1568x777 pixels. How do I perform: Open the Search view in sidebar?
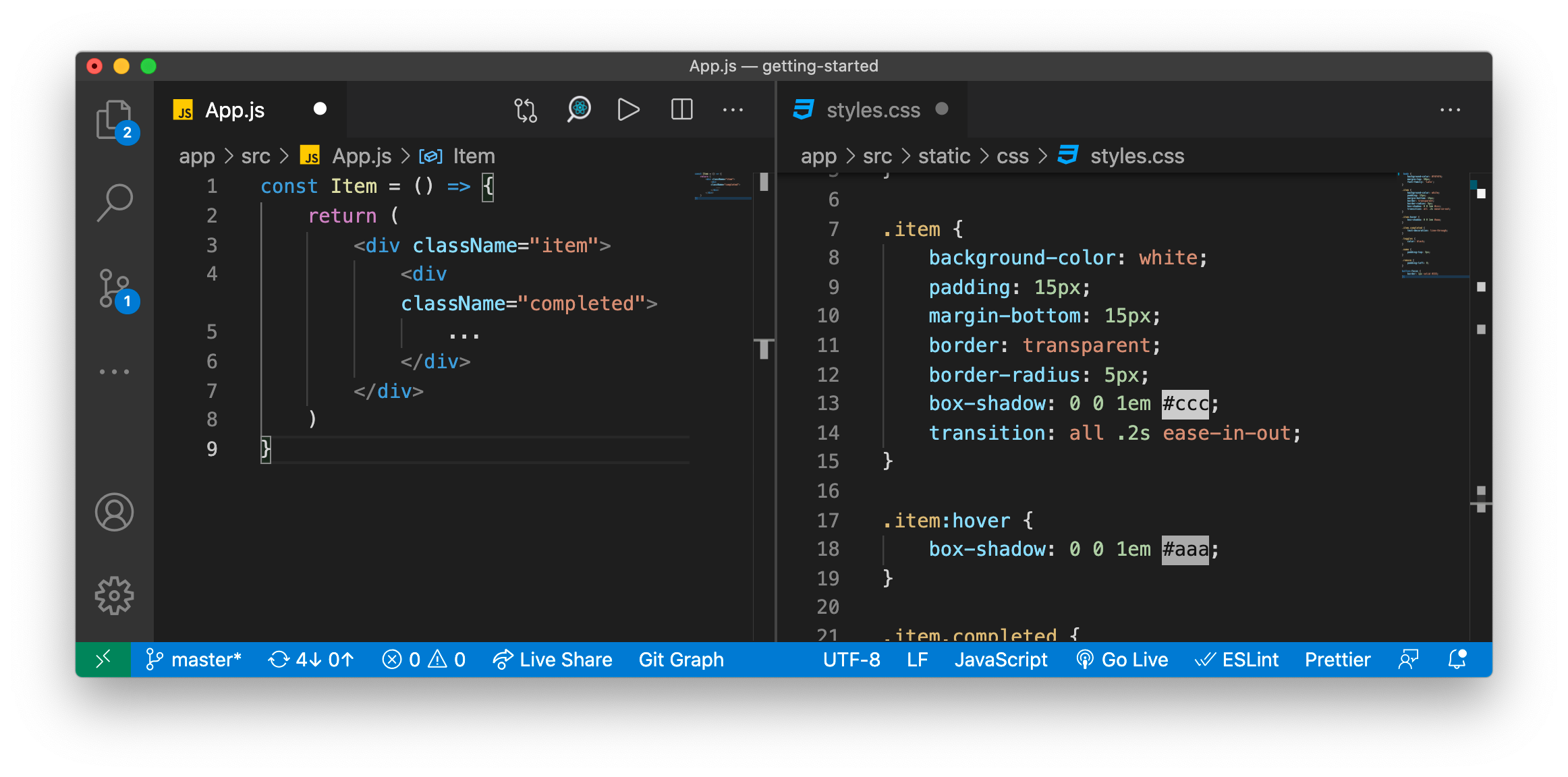(114, 202)
